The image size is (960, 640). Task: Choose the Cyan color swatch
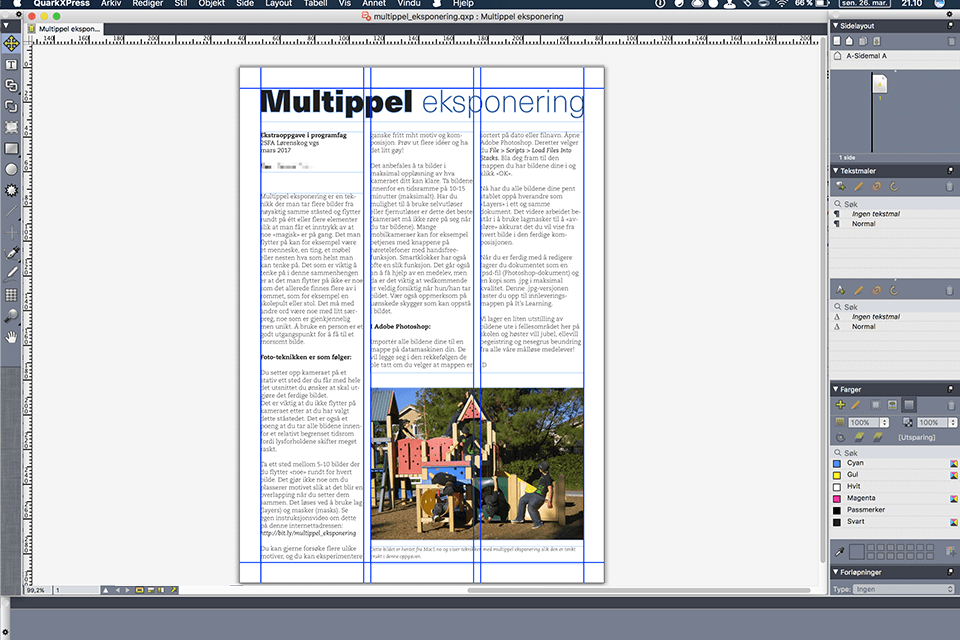coord(837,464)
